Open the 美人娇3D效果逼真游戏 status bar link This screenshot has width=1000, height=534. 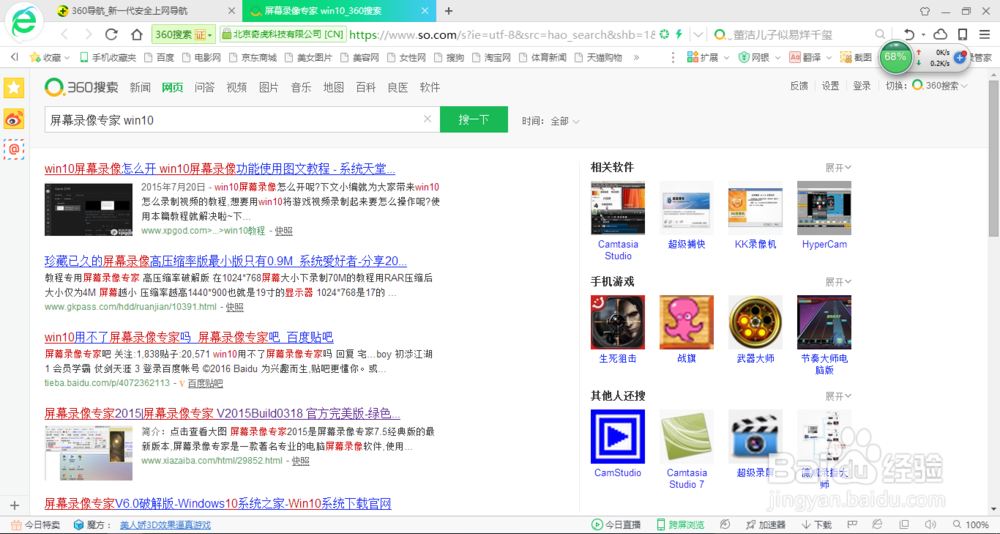[165, 525]
